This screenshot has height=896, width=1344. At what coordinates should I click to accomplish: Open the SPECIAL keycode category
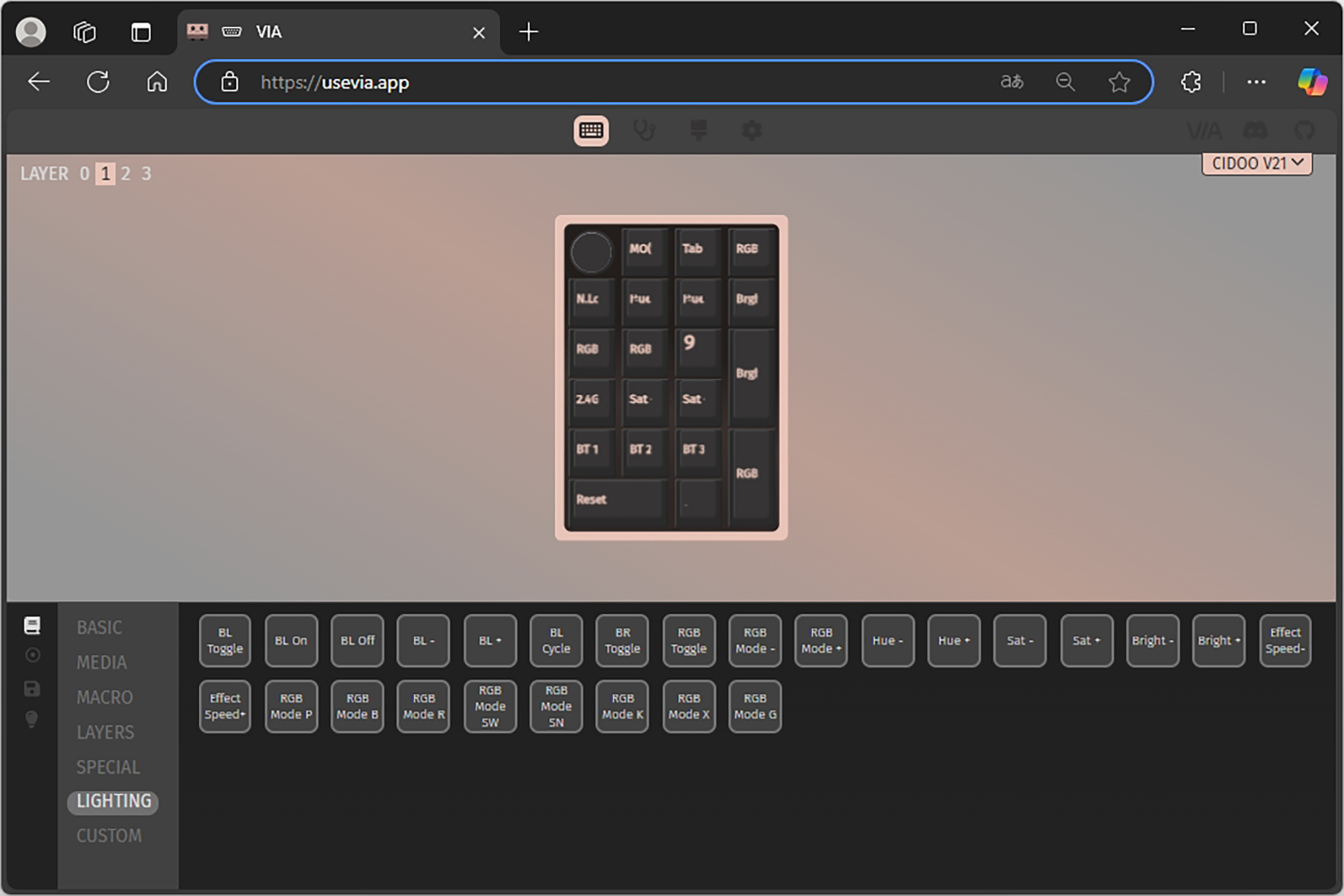click(x=108, y=767)
